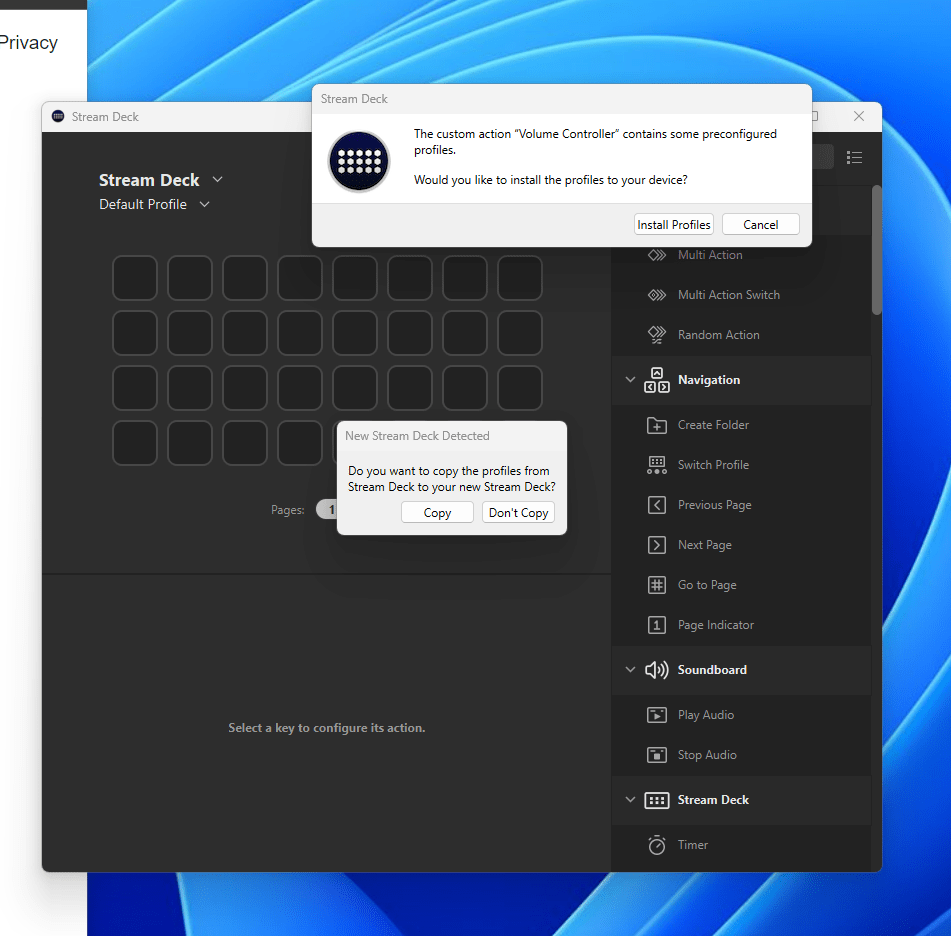The height and width of the screenshot is (936, 951).
Task: Close the Stream Deck window
Action: [x=859, y=116]
